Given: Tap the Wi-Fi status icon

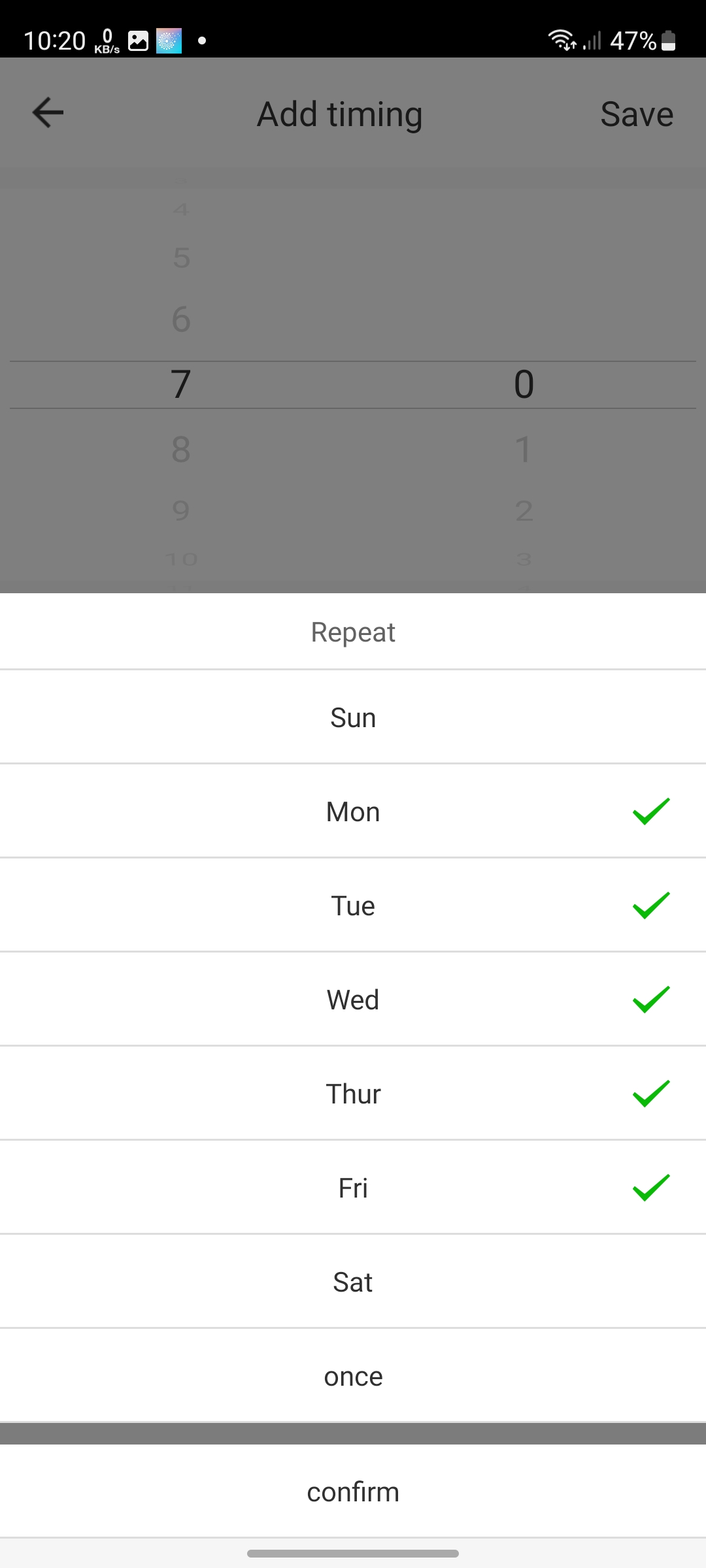Looking at the screenshot, I should click(562, 41).
